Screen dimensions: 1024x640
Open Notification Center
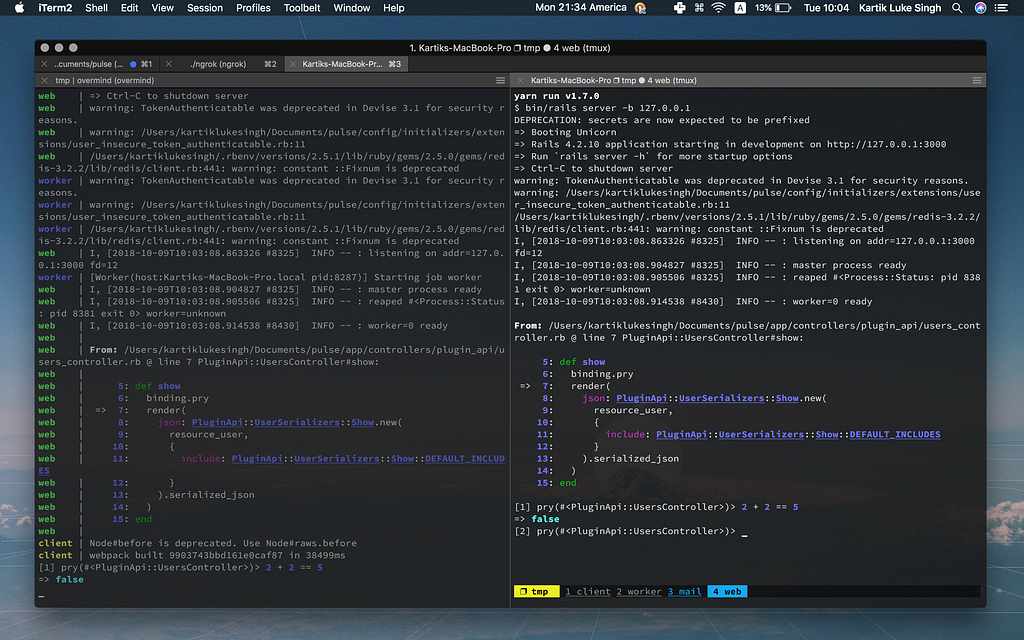[1001, 8]
